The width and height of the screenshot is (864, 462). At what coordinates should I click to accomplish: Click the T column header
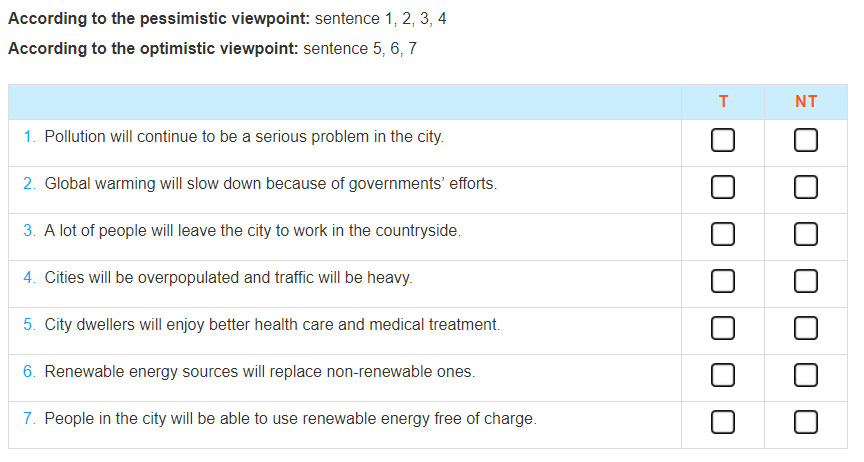pyautogui.click(x=723, y=101)
